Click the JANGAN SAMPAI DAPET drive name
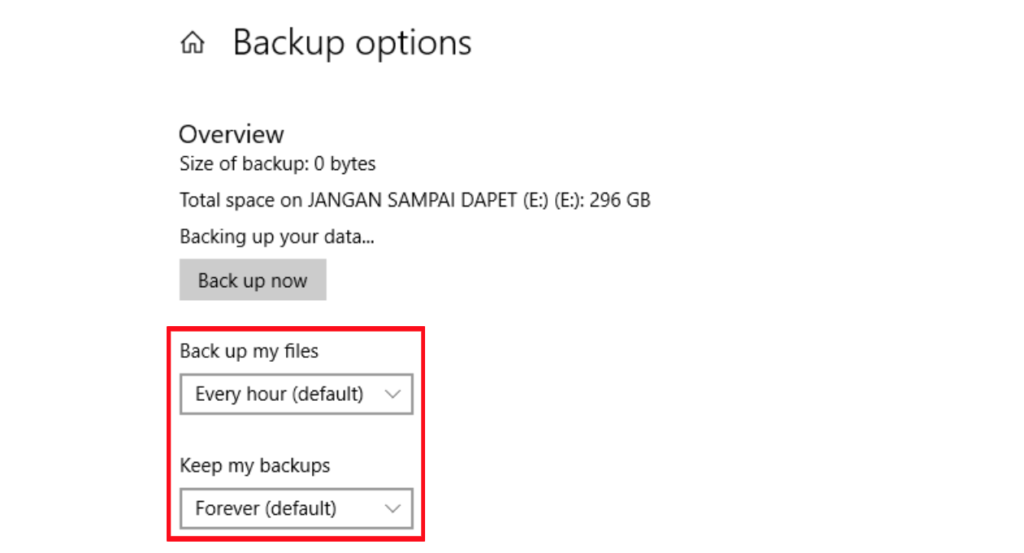 (x=412, y=200)
